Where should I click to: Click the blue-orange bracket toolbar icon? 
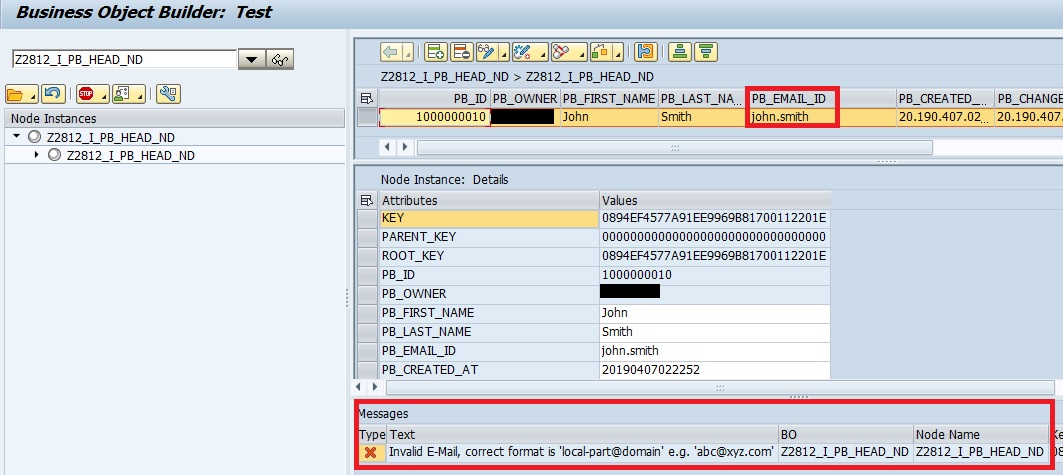tap(646, 51)
